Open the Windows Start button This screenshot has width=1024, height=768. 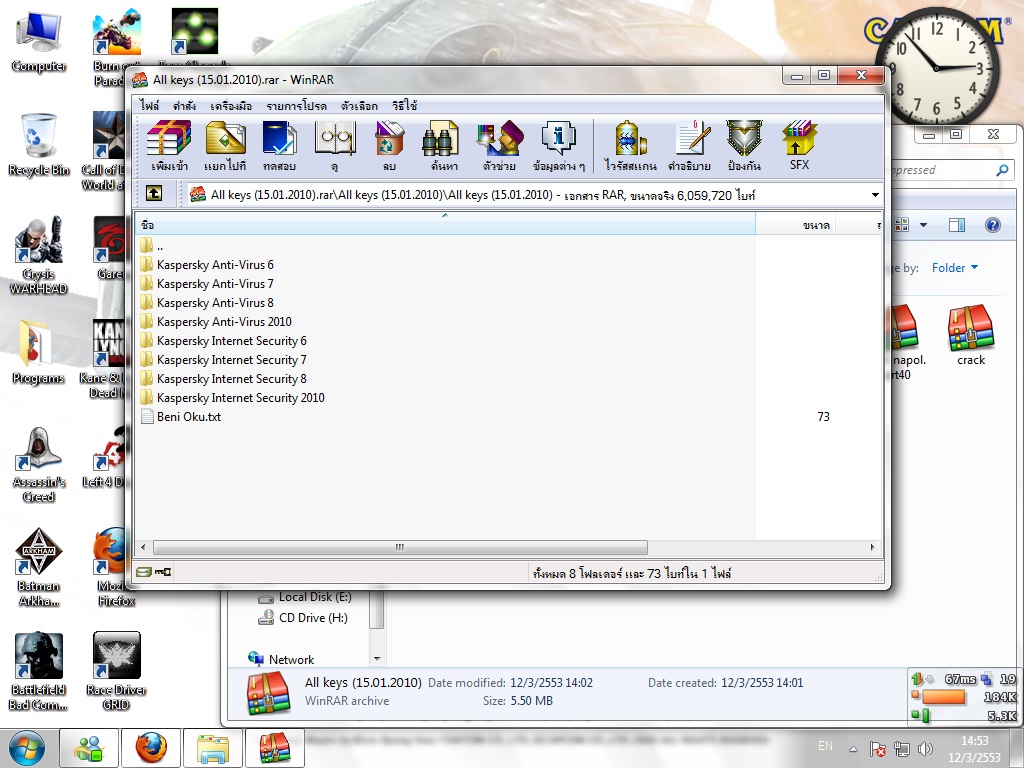point(26,748)
